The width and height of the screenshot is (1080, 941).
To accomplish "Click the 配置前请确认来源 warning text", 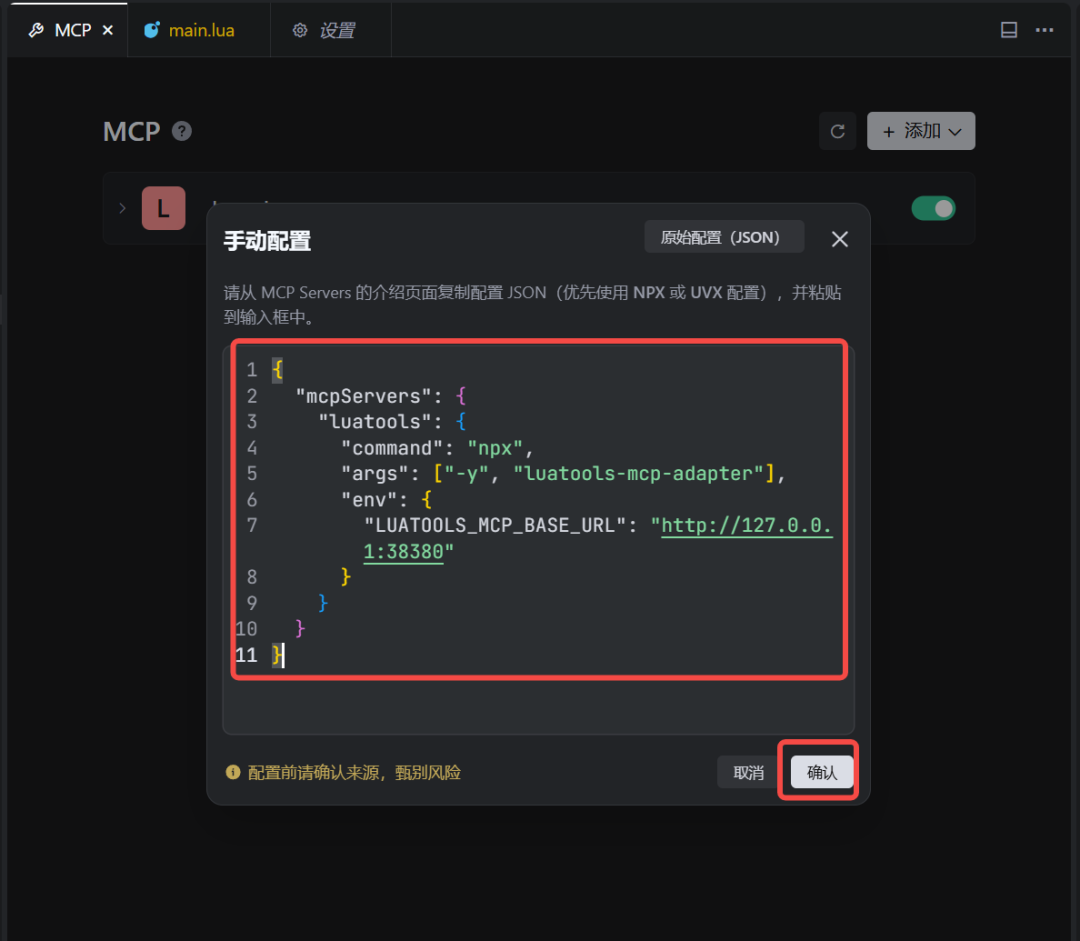I will point(354,772).
